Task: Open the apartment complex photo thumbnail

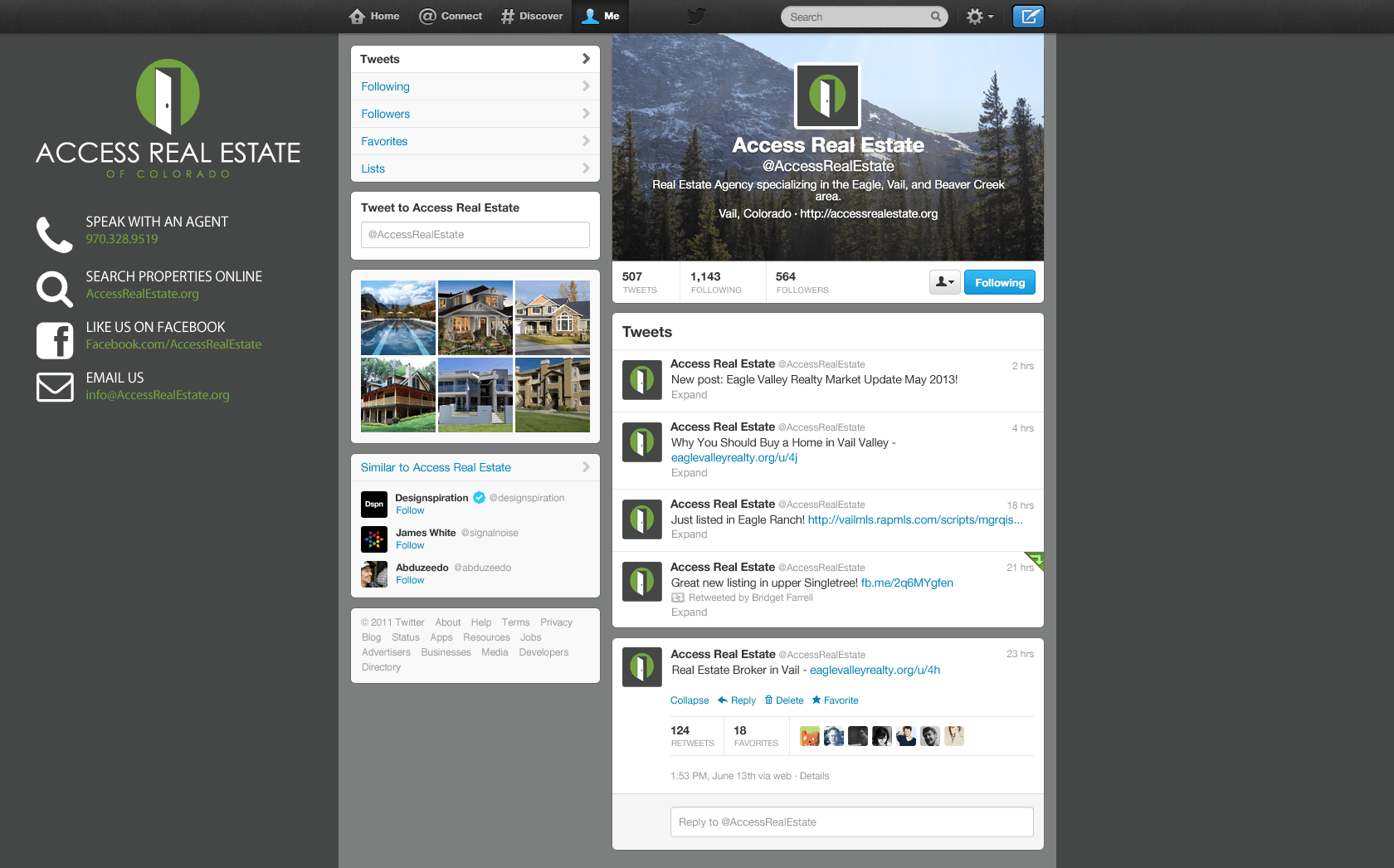Action: [553, 395]
